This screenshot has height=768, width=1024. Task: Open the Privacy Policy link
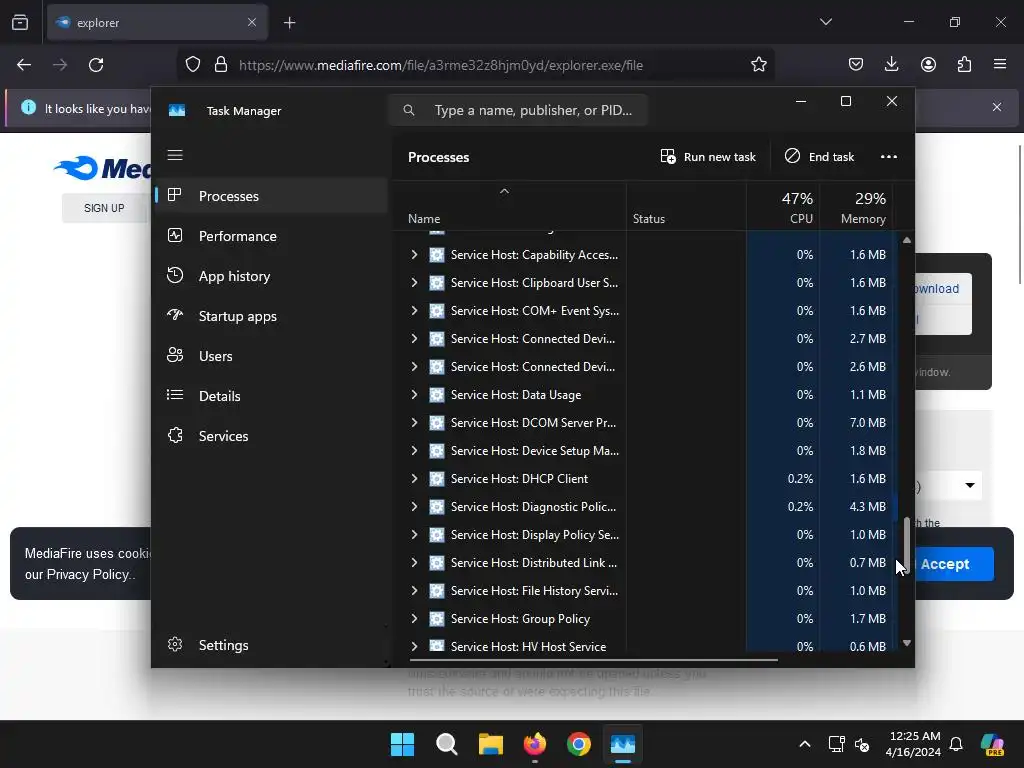point(88,575)
